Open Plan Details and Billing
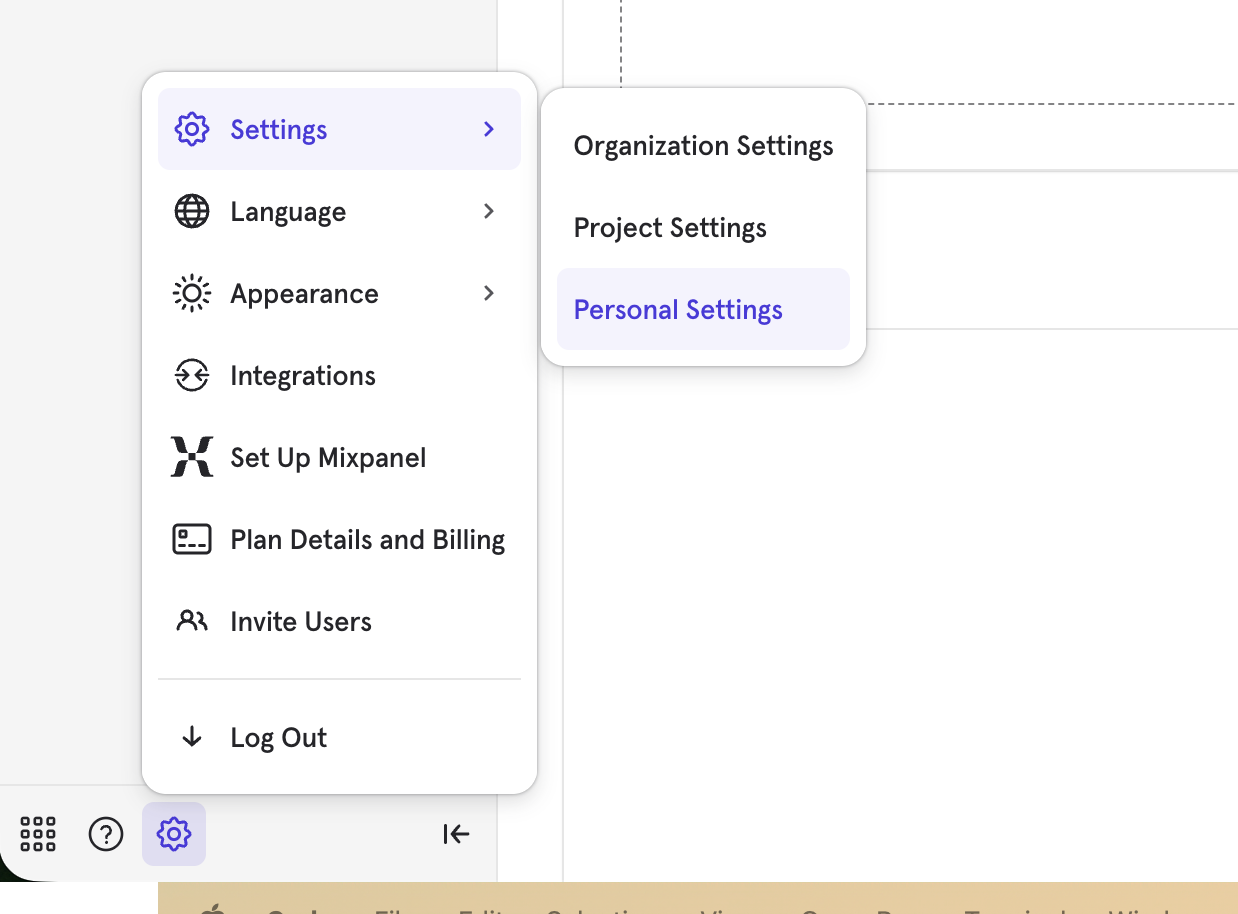The width and height of the screenshot is (1238, 914). pyautogui.click(x=339, y=539)
